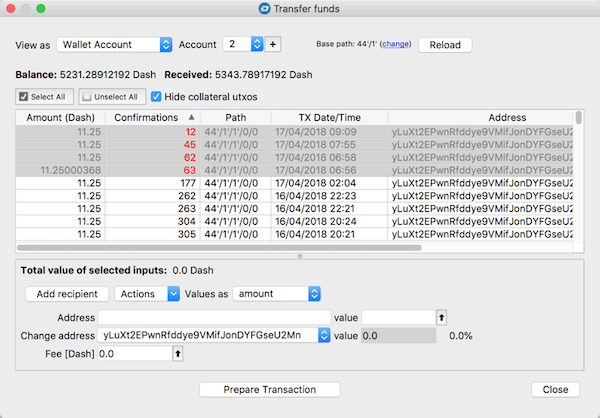Click the plus icon to add an account
Viewport: 600px width, 418px height.
point(272,44)
